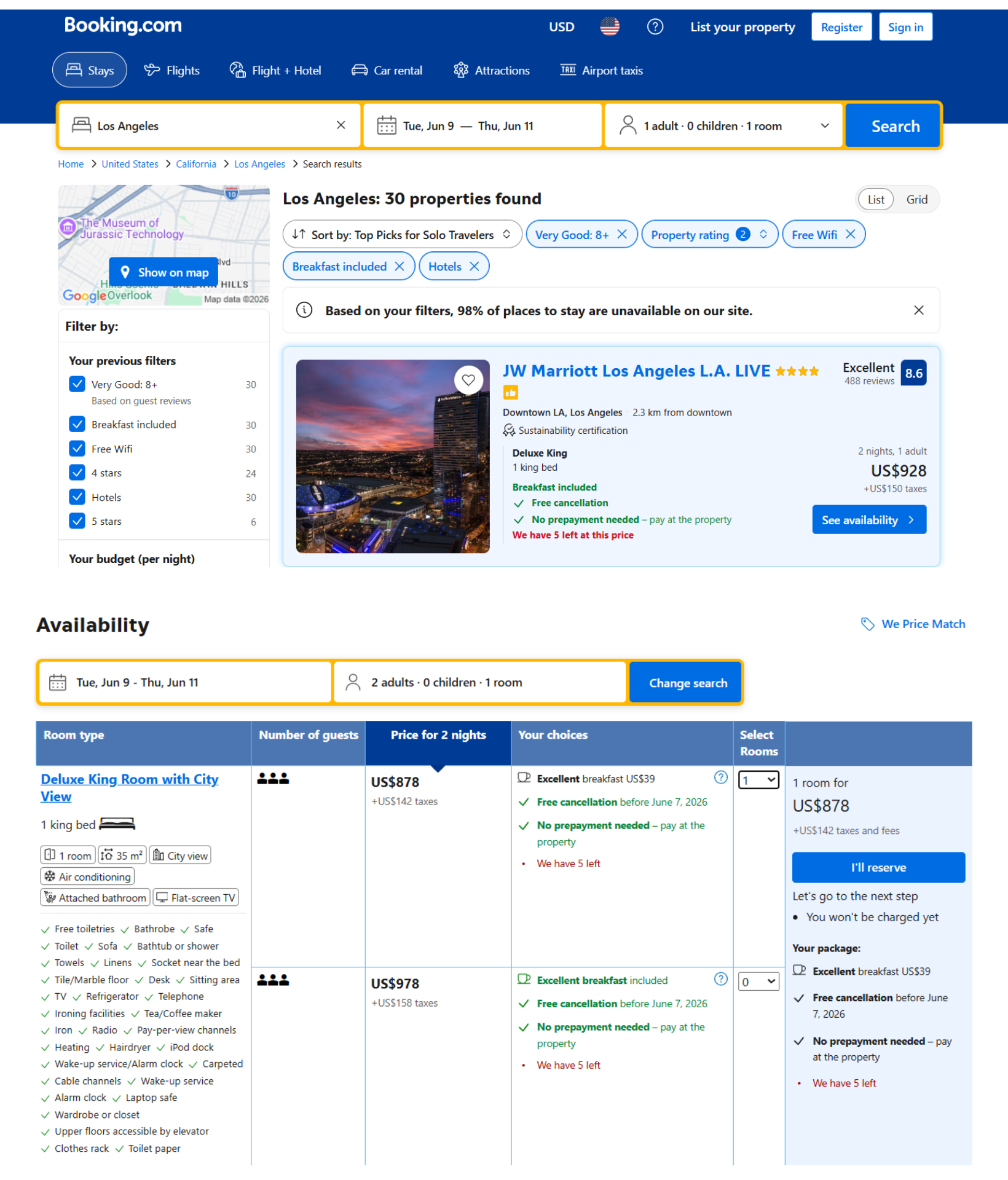
Task: Click the Register button
Action: tap(841, 27)
